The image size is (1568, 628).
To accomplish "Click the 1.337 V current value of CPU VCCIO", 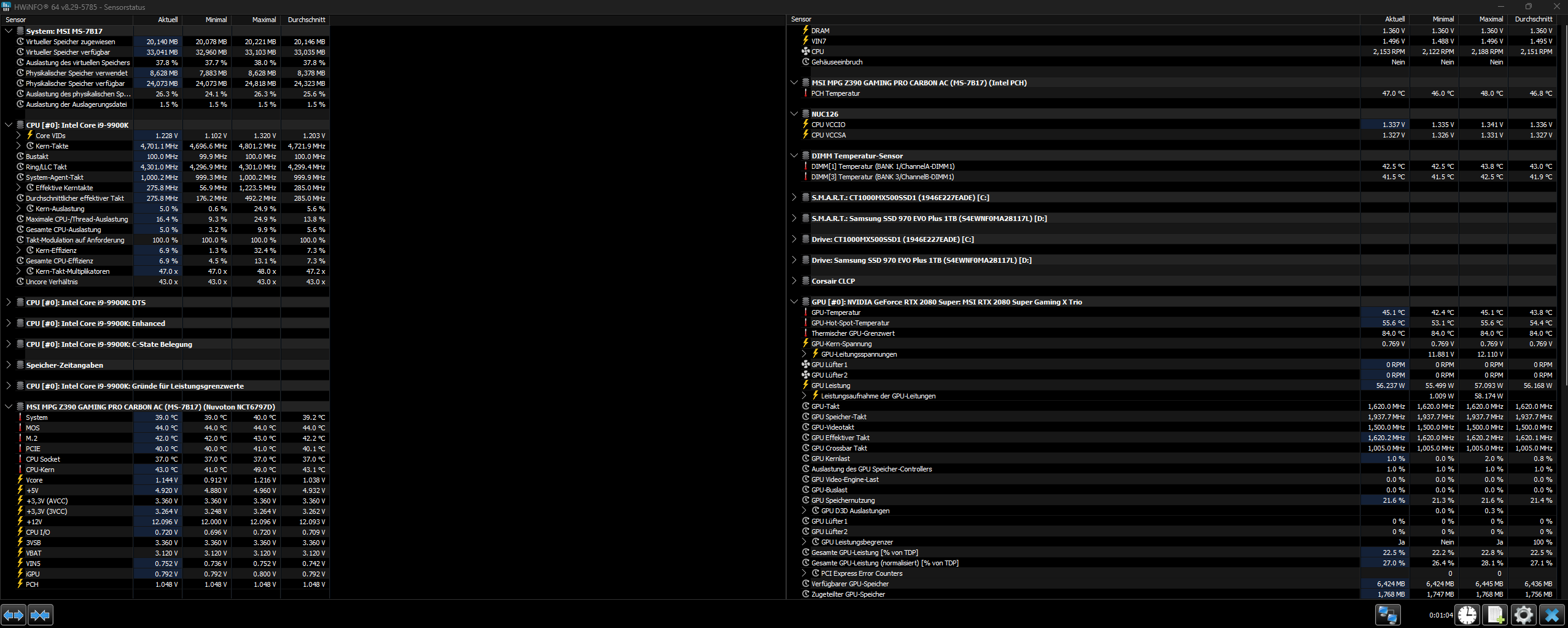I will (1393, 125).
